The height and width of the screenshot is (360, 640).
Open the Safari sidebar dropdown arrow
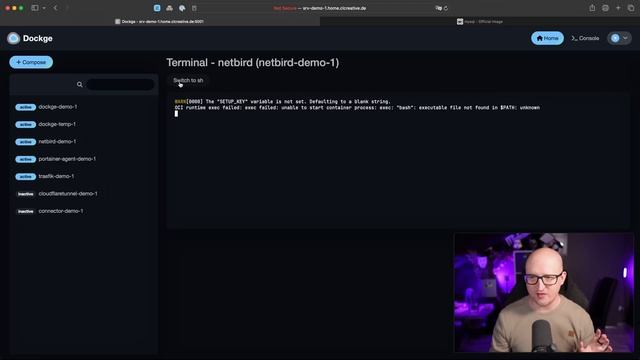[x=44, y=8]
